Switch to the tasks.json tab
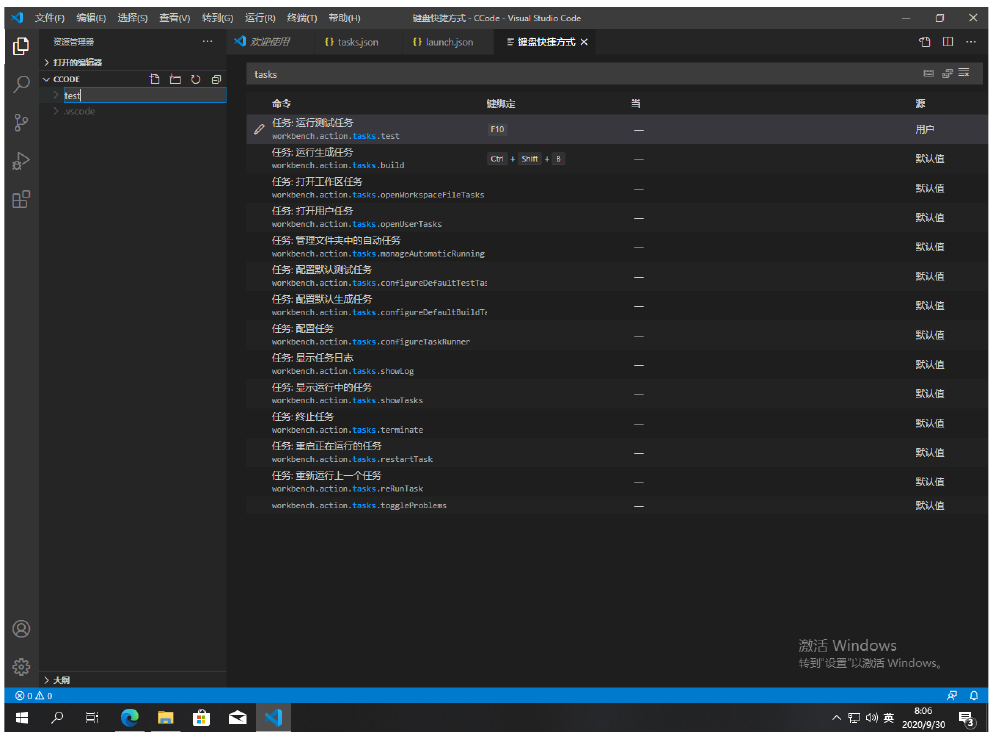This screenshot has height=739, width=995. (352, 42)
